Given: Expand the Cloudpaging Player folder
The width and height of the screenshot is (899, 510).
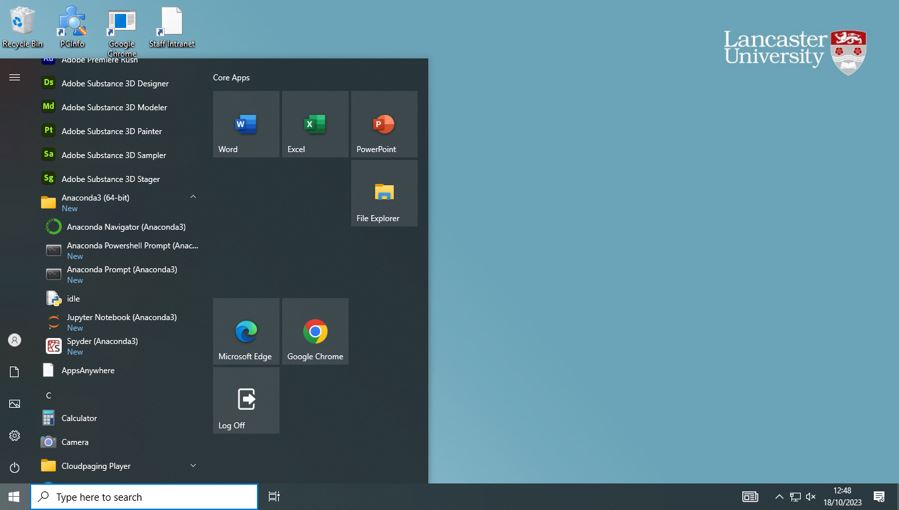Looking at the screenshot, I should tap(193, 466).
